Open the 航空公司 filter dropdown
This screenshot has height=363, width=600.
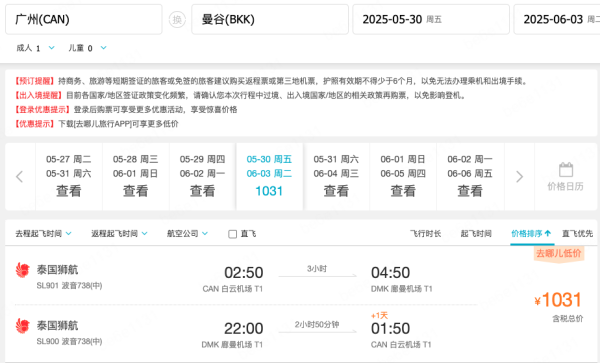187,233
